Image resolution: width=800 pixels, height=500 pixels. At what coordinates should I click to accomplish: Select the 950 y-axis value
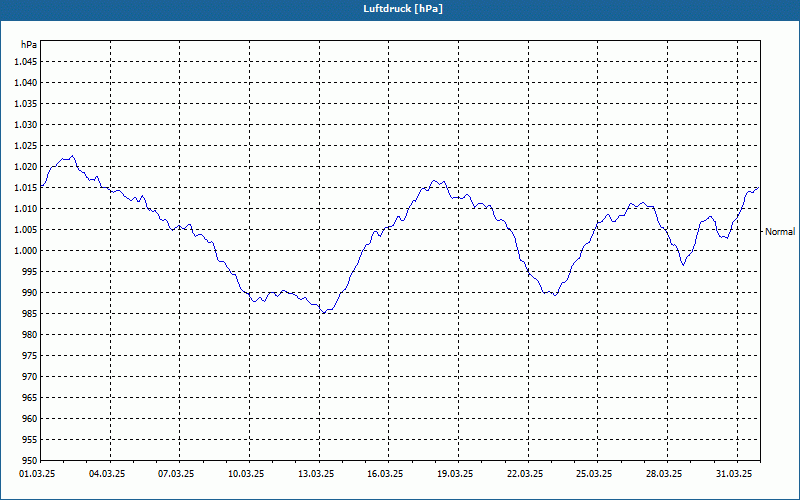tap(31, 461)
